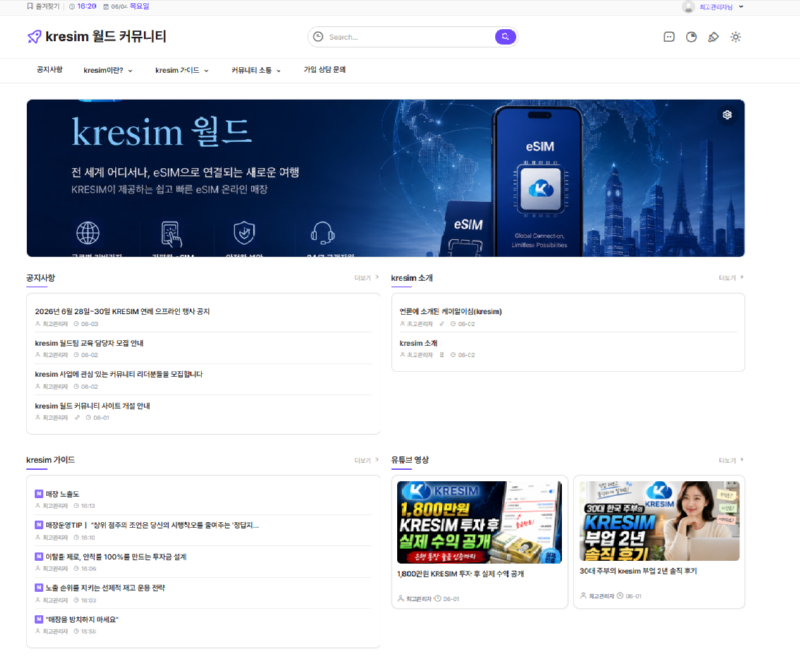Open the 선제적 재고 운용 전략 post

[x=105, y=588]
